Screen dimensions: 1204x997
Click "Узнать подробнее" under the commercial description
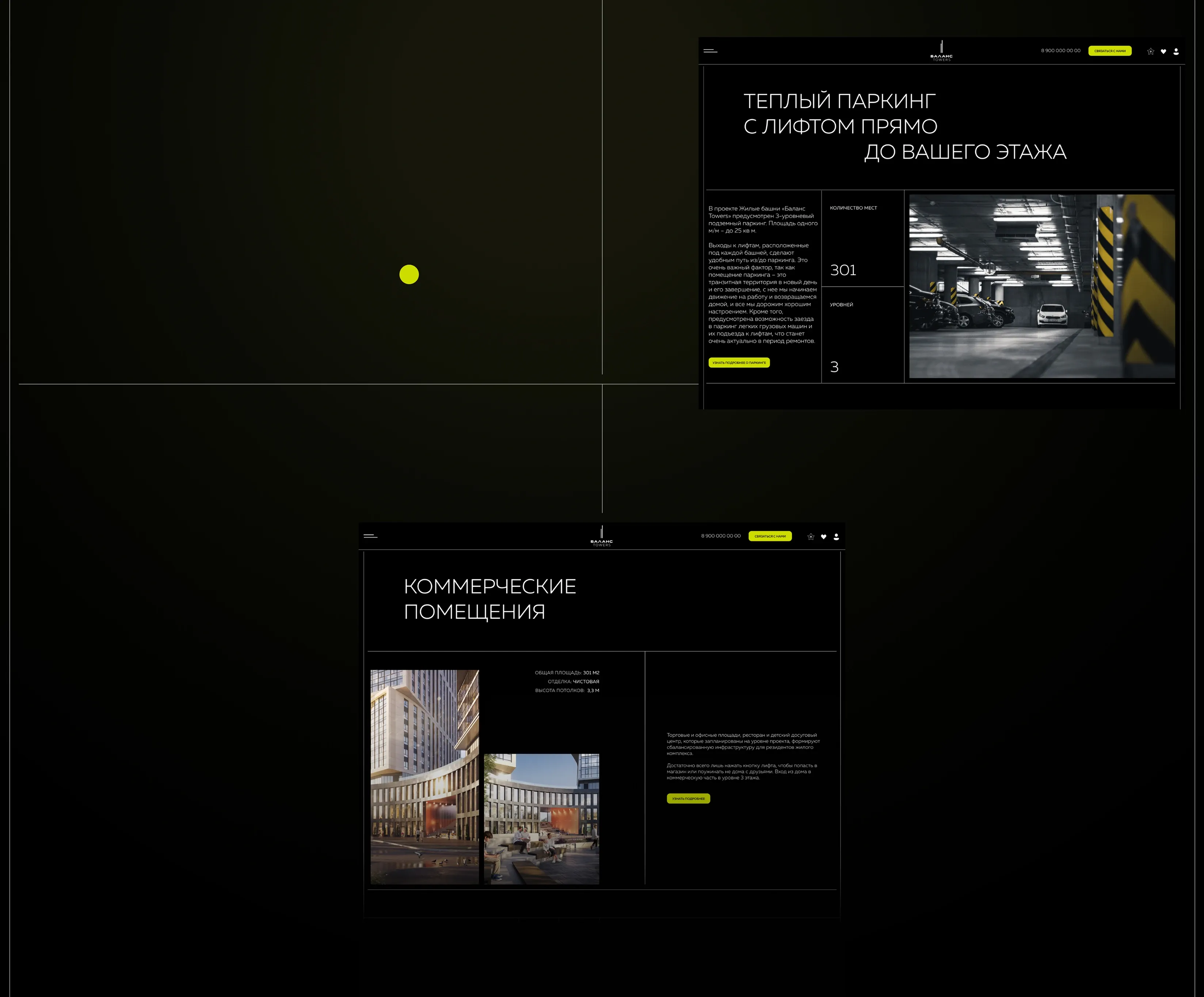(688, 798)
